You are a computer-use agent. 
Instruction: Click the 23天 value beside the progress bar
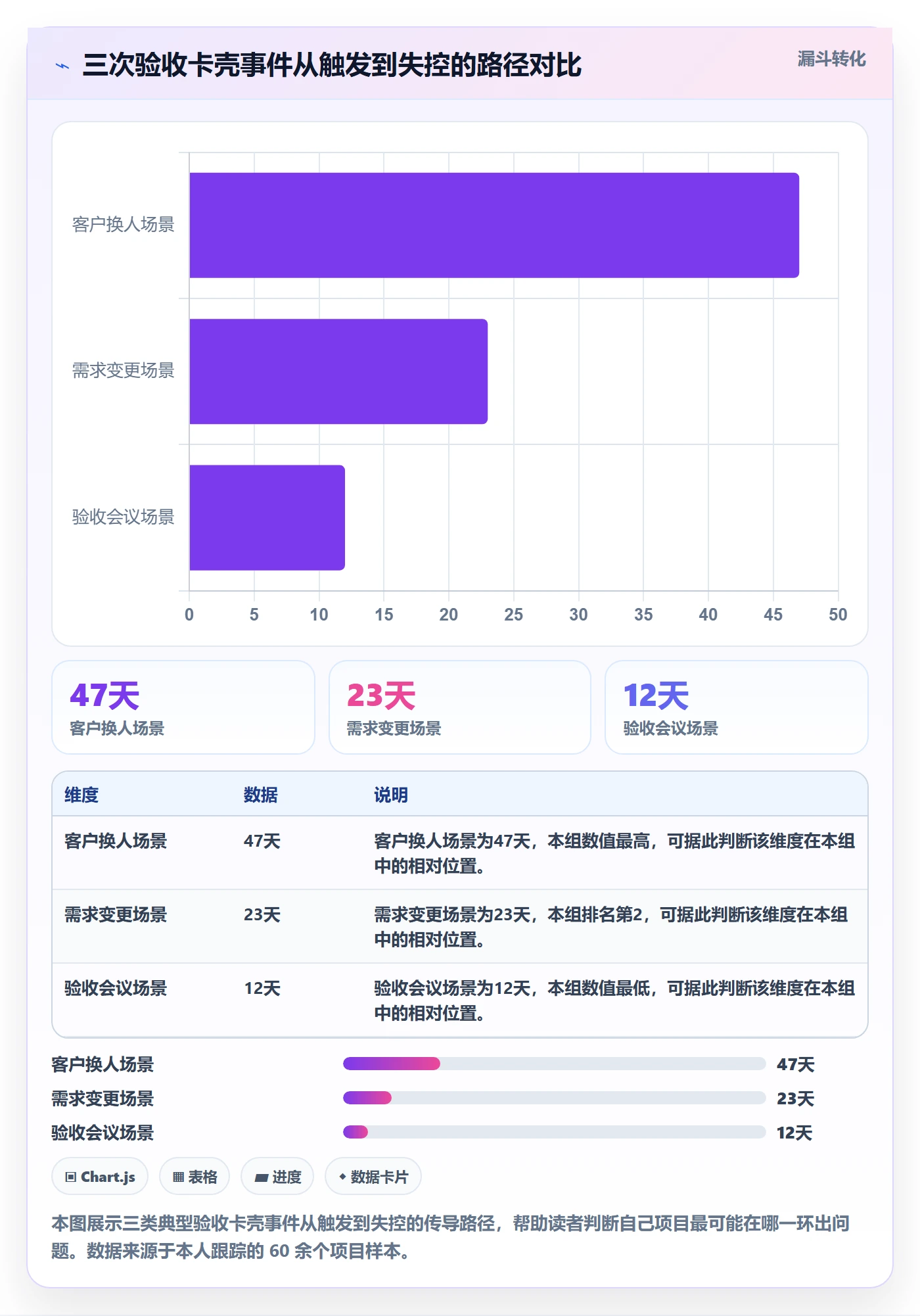point(796,1098)
